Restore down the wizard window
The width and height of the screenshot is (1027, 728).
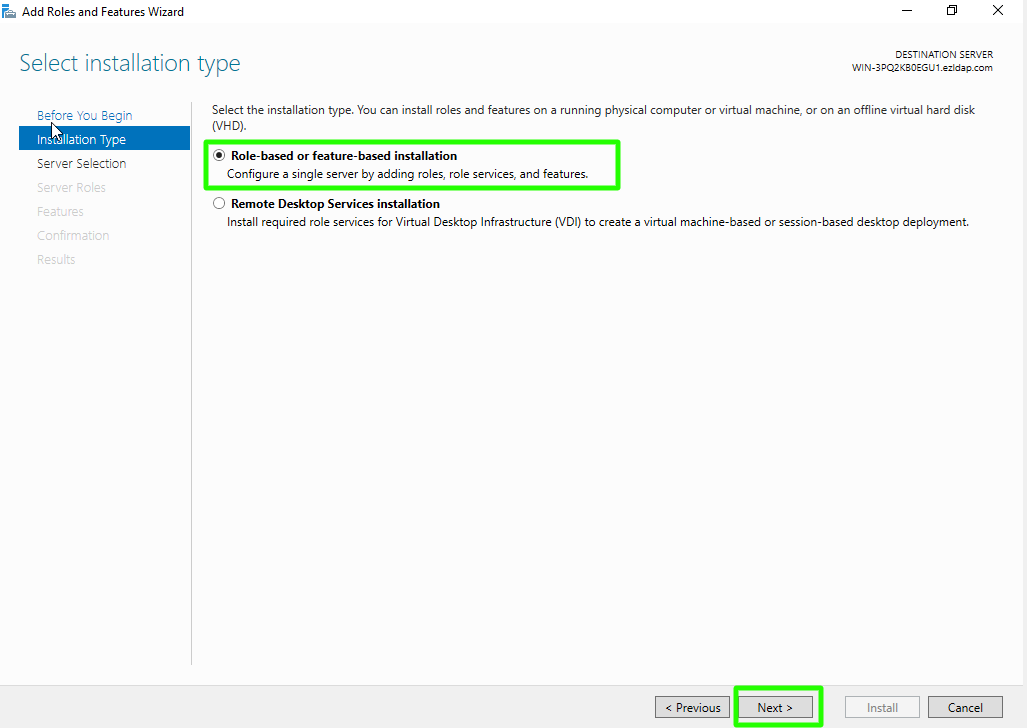click(x=952, y=11)
